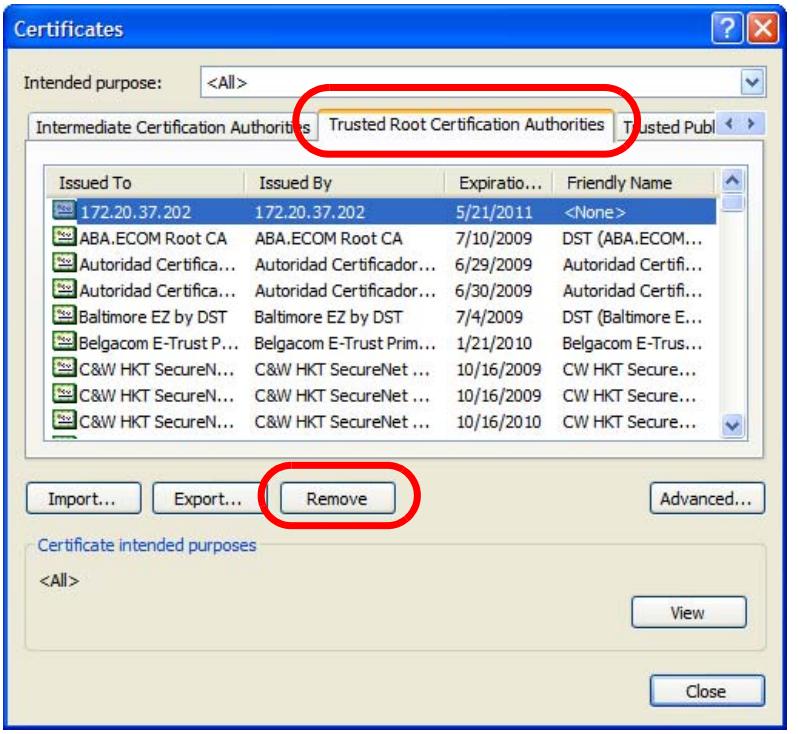Sort list by Issued By column

tap(345, 183)
